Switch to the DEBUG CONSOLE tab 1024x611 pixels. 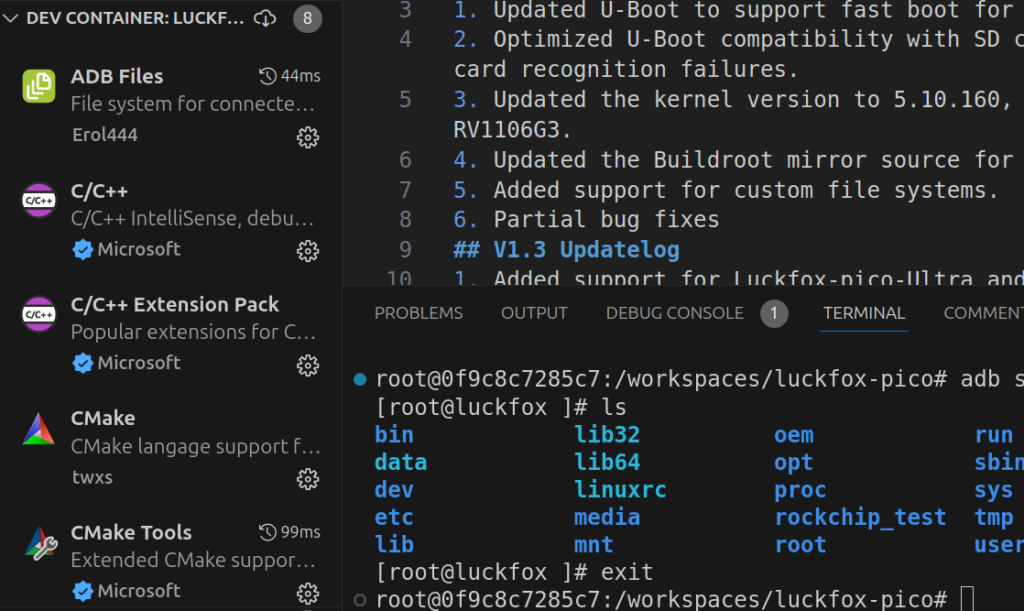[x=675, y=313]
